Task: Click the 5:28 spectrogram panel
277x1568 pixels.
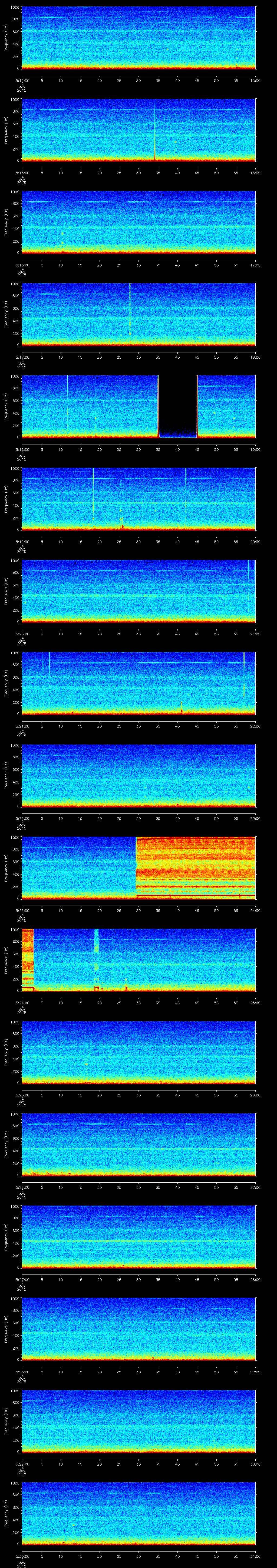Action: click(138, 1329)
